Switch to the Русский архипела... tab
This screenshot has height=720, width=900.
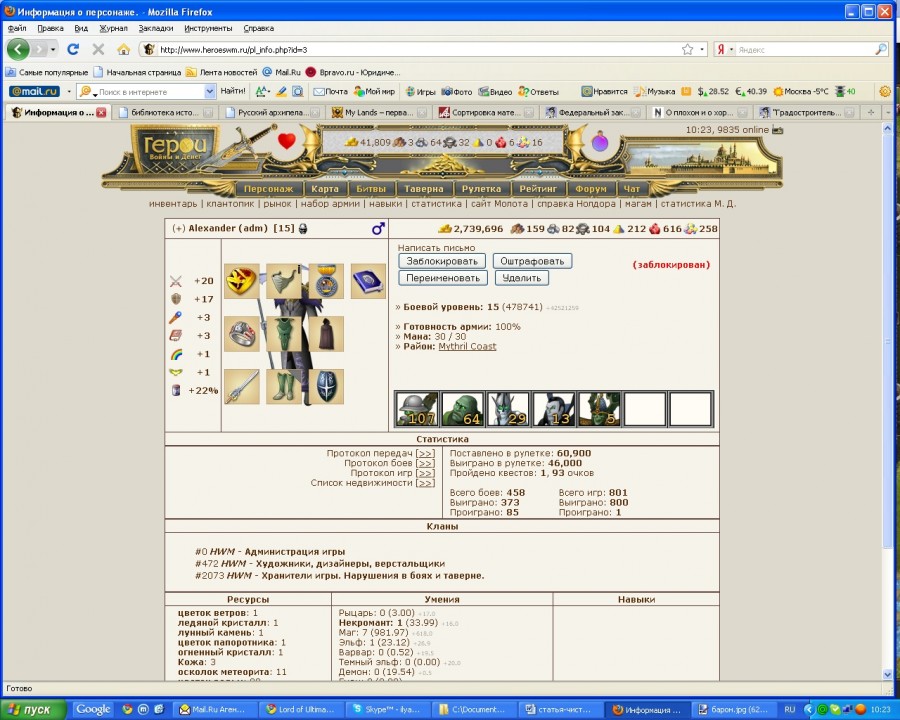273,113
